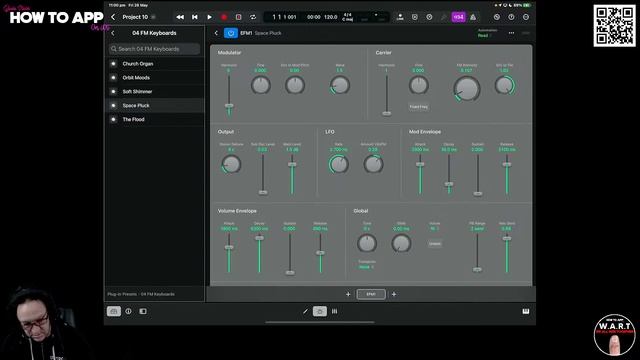Click the Global Tune knob
640x360 pixels.
point(367,243)
